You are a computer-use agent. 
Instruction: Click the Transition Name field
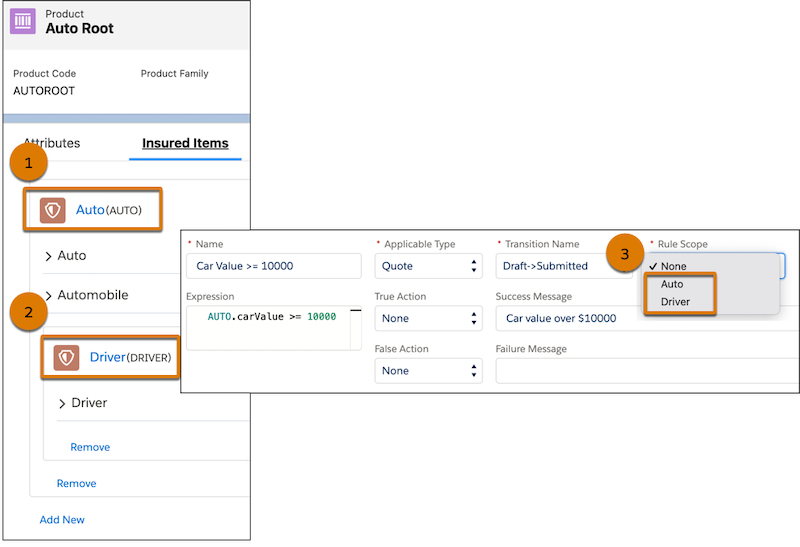coord(564,266)
